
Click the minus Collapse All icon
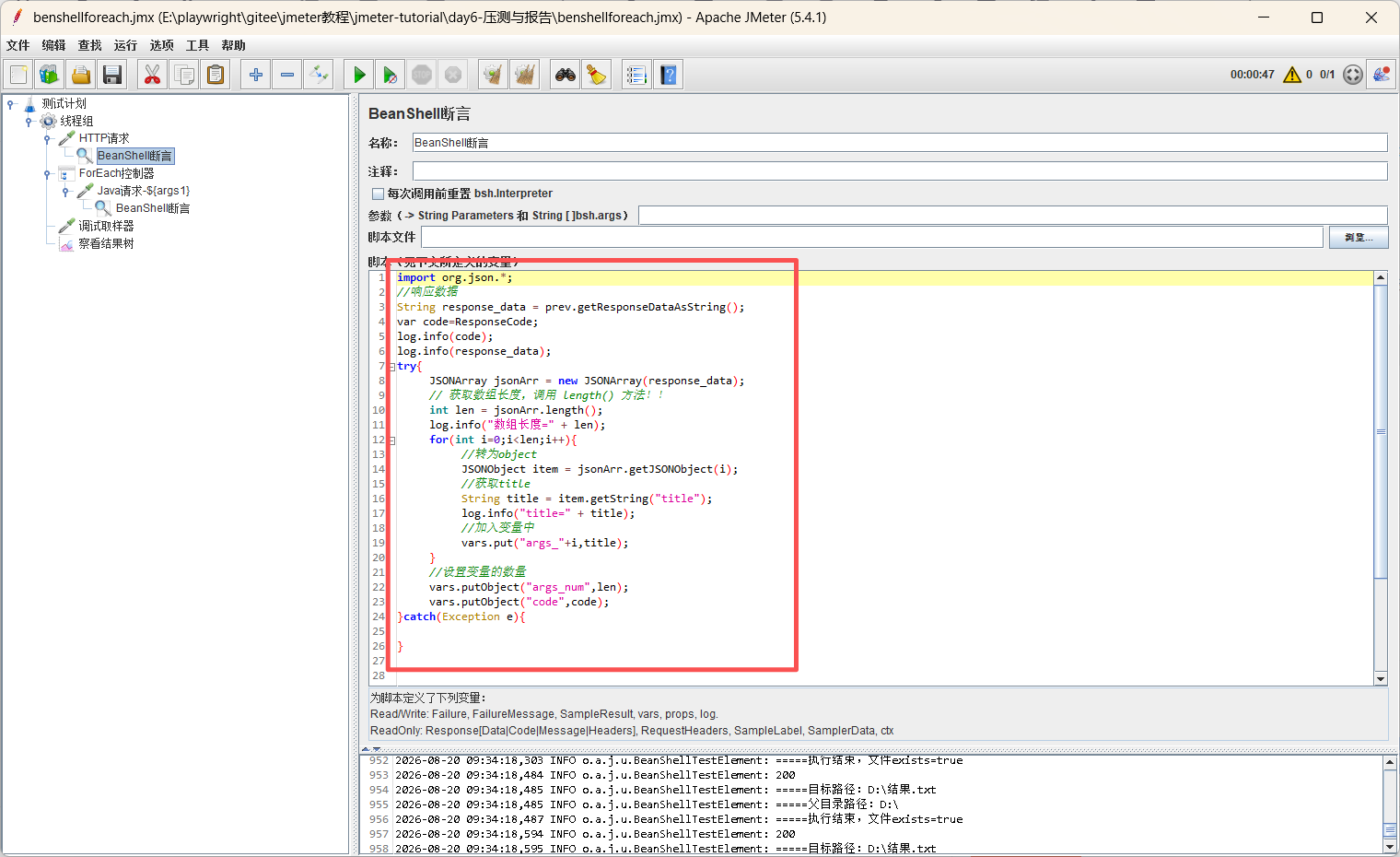click(287, 75)
